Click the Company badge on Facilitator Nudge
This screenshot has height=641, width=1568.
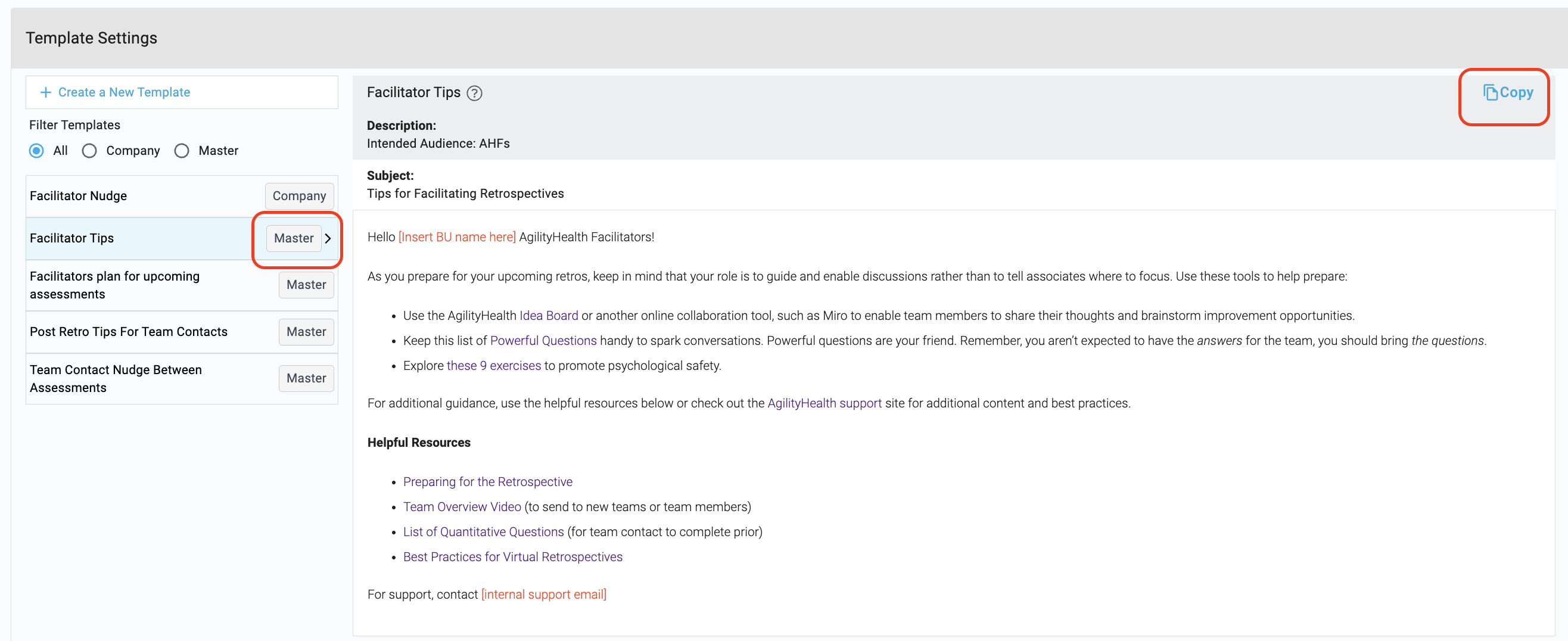(300, 196)
